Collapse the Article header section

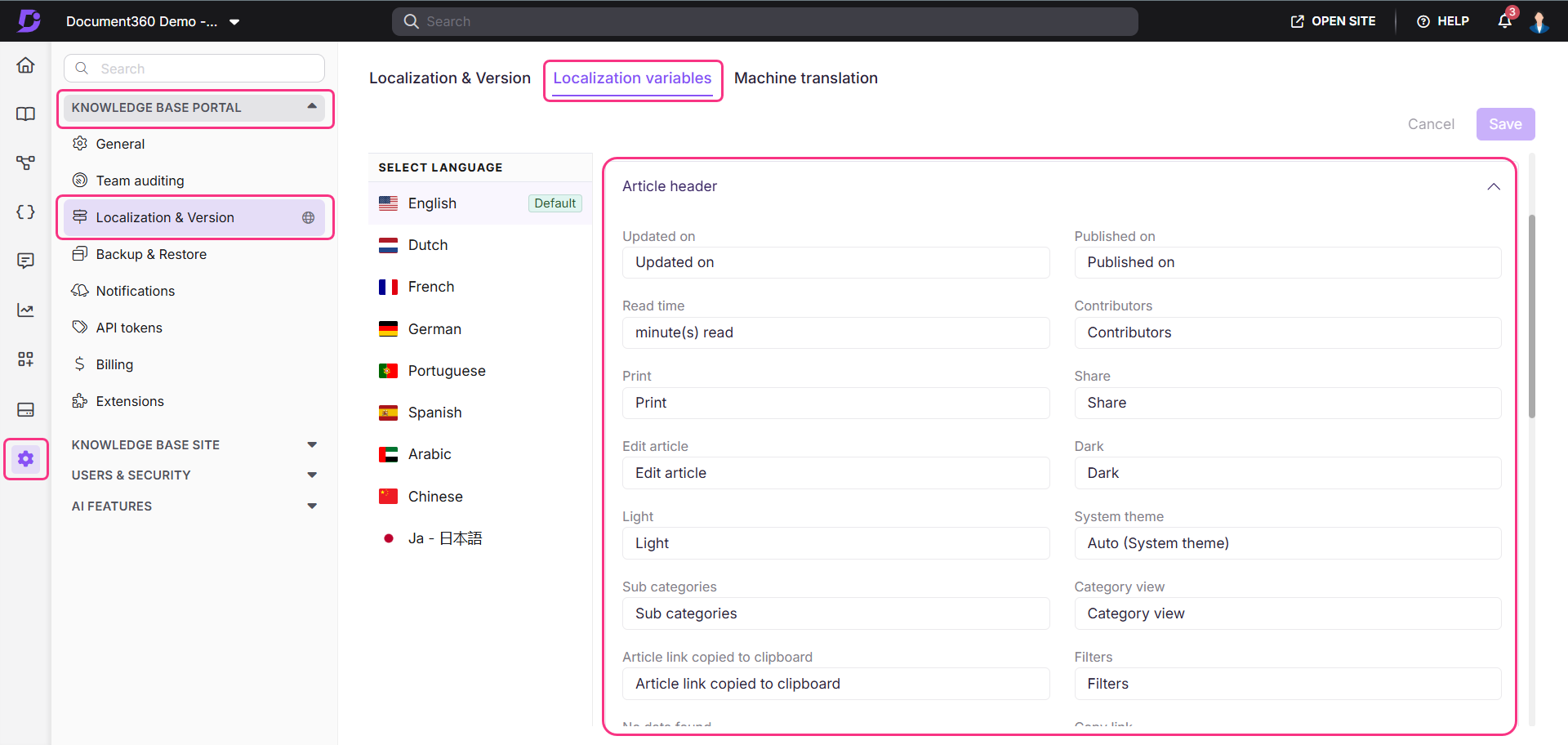coord(1493,186)
